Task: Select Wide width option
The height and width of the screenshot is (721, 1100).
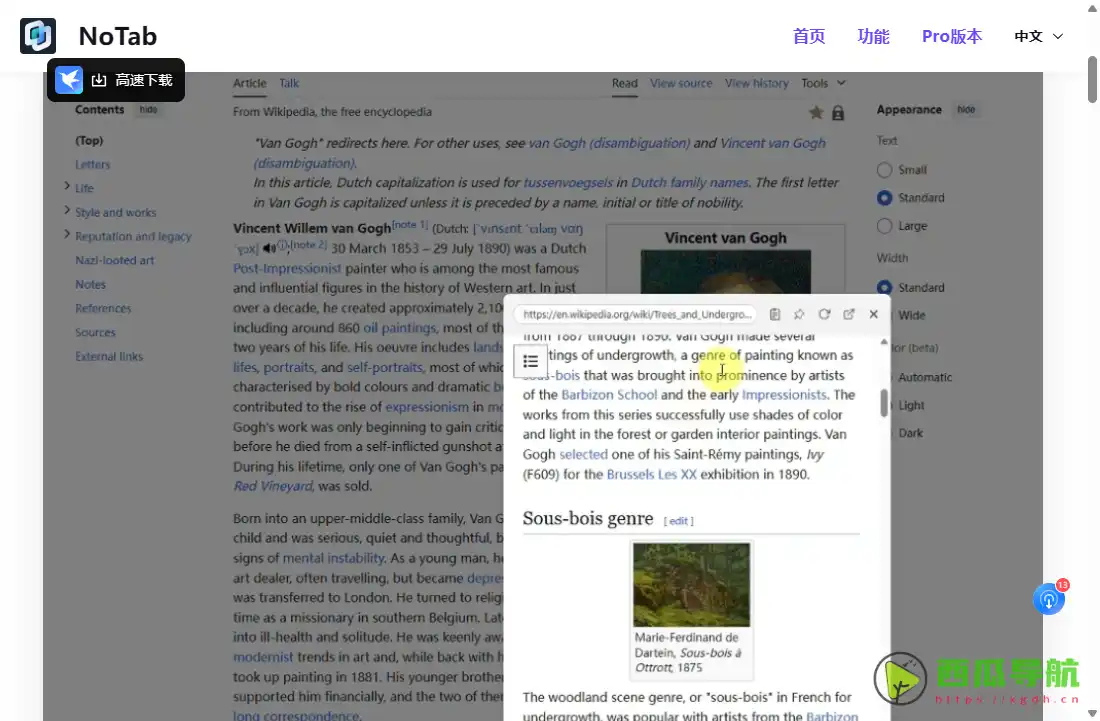Action: pyautogui.click(x=911, y=315)
